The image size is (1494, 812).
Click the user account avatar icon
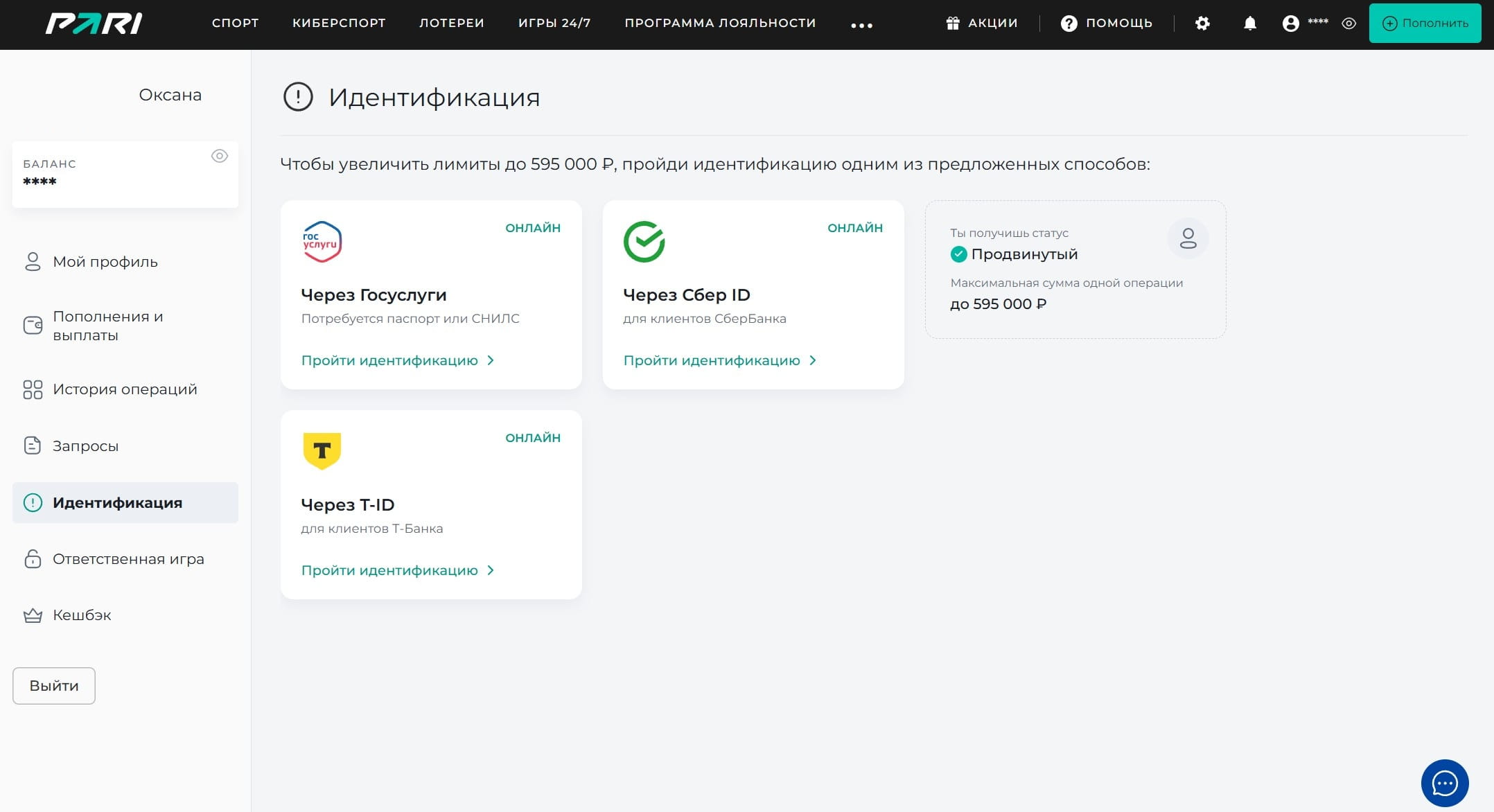pos(1290,24)
